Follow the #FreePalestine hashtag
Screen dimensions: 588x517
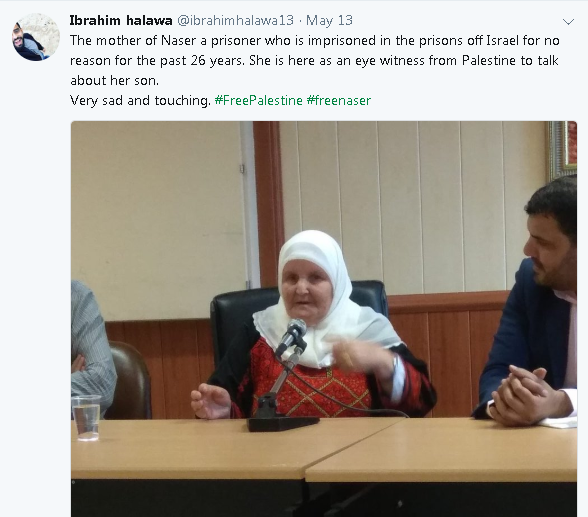click(x=258, y=100)
